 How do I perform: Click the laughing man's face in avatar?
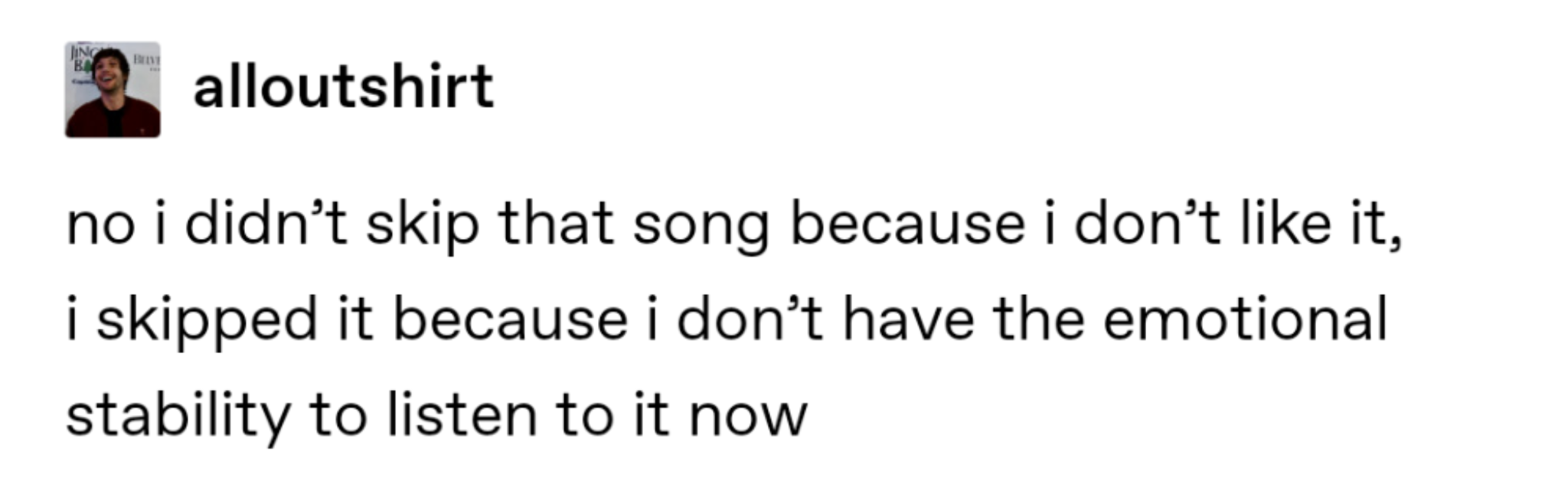pyautogui.click(x=111, y=73)
